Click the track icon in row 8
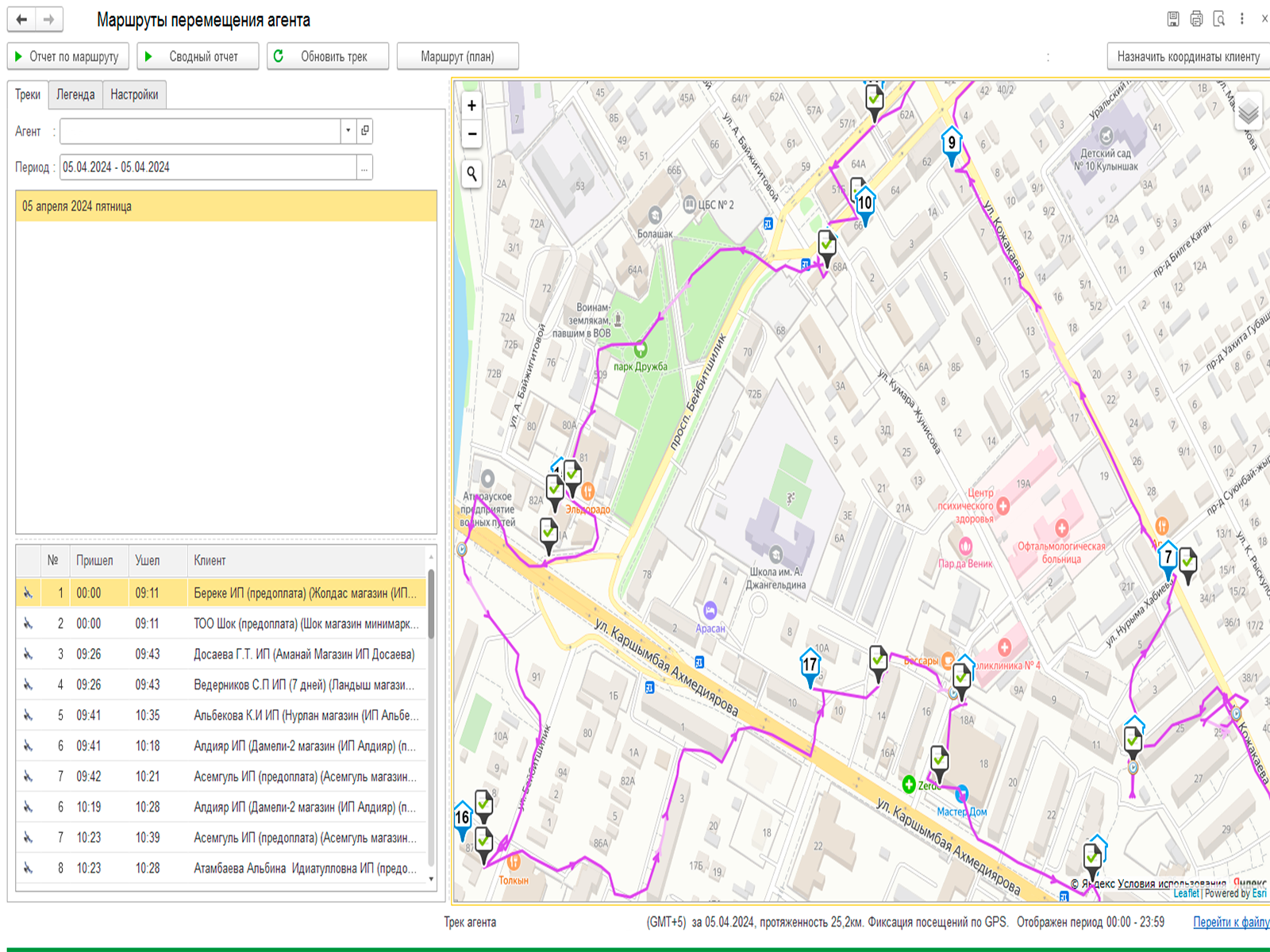The width and height of the screenshot is (1270, 952). (x=29, y=868)
